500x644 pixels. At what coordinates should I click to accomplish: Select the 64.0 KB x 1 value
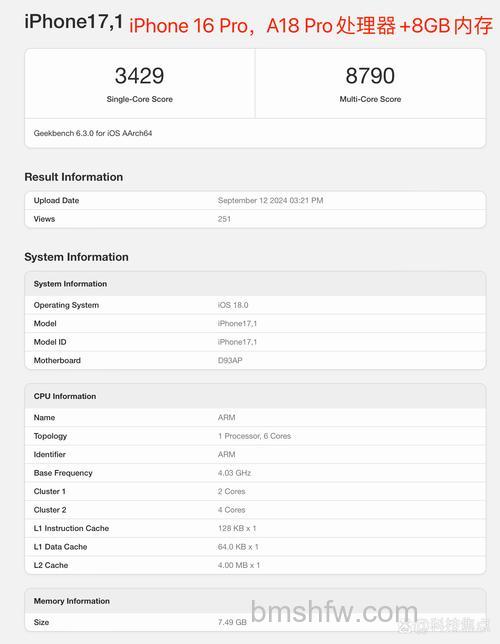[238, 547]
